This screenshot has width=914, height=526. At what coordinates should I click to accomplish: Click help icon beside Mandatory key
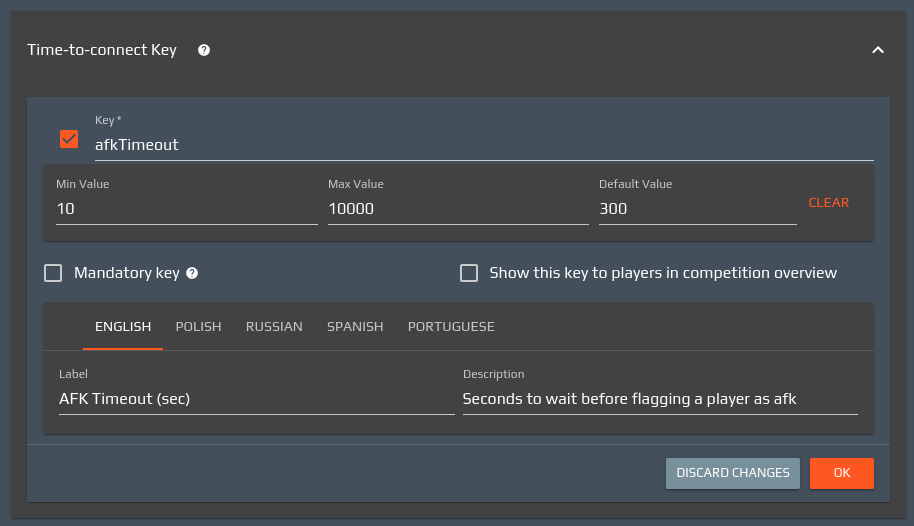coord(192,273)
